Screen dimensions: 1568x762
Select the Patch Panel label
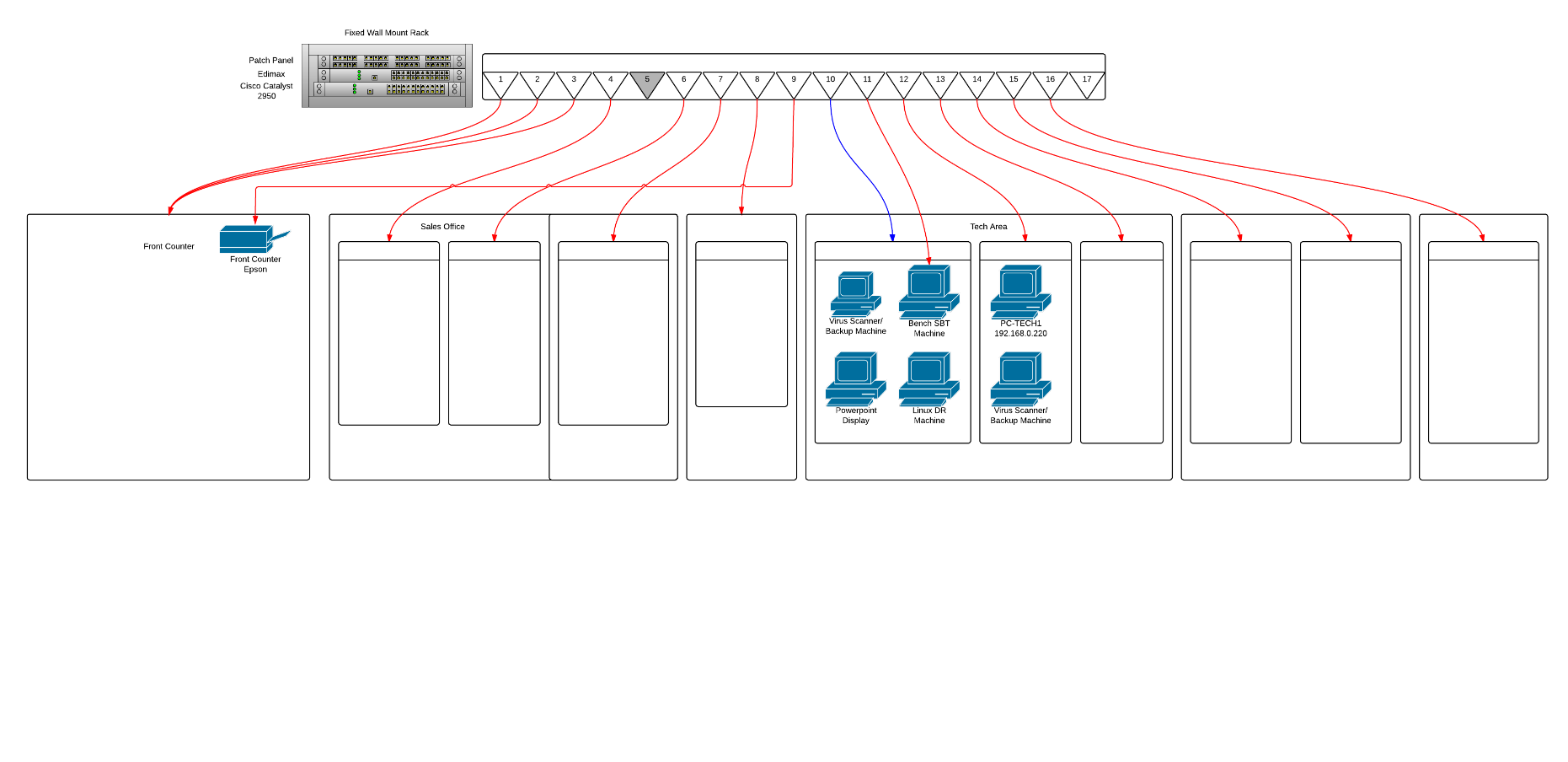coord(270,61)
